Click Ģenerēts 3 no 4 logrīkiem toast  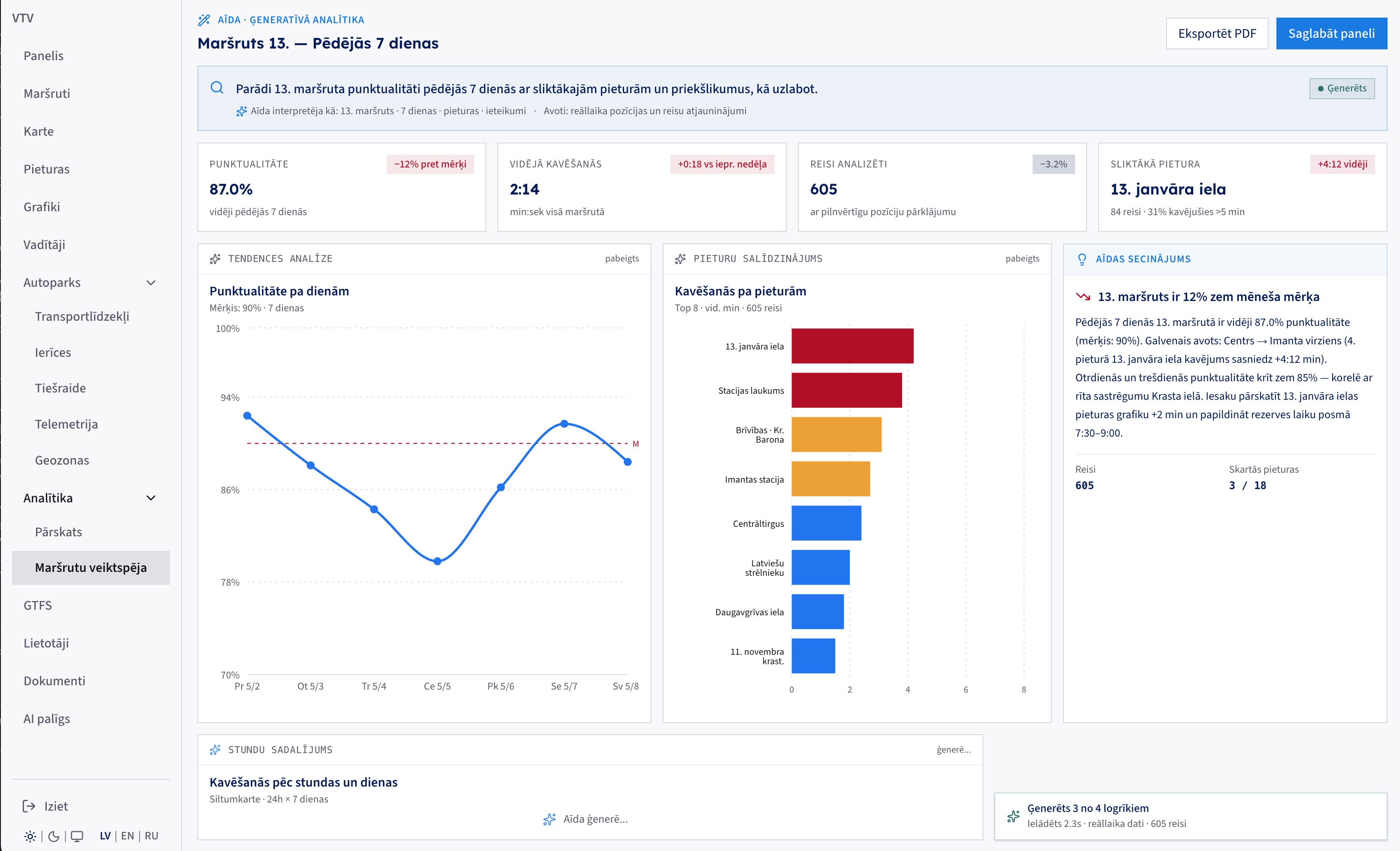(1190, 816)
